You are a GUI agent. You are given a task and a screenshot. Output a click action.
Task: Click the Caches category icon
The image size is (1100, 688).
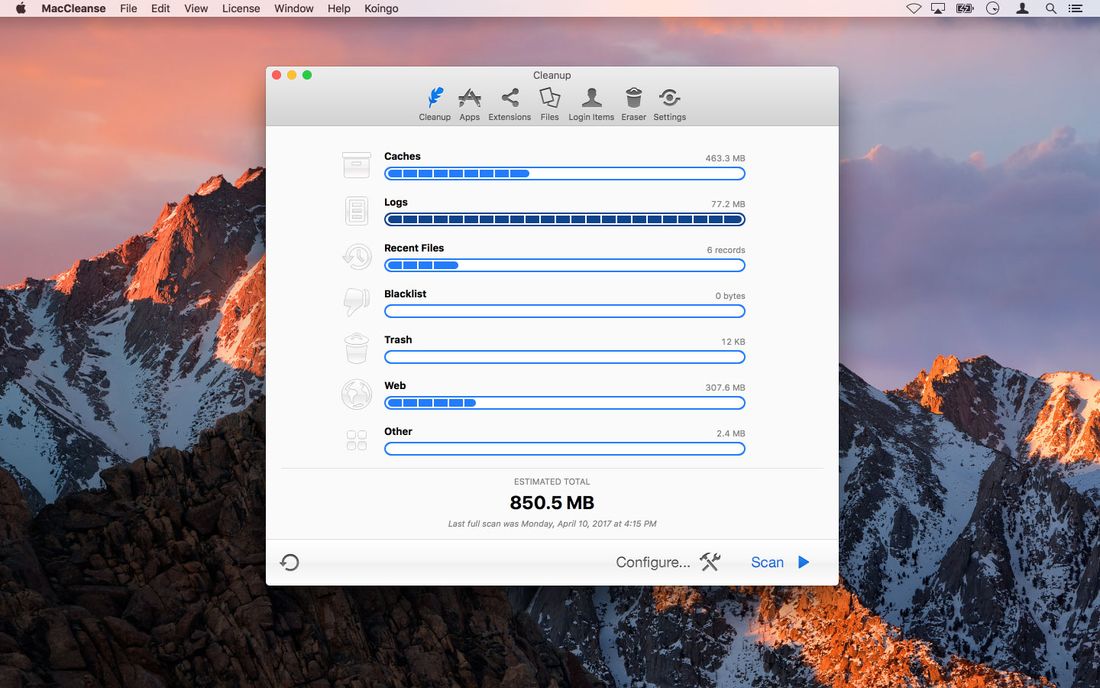pos(356,164)
